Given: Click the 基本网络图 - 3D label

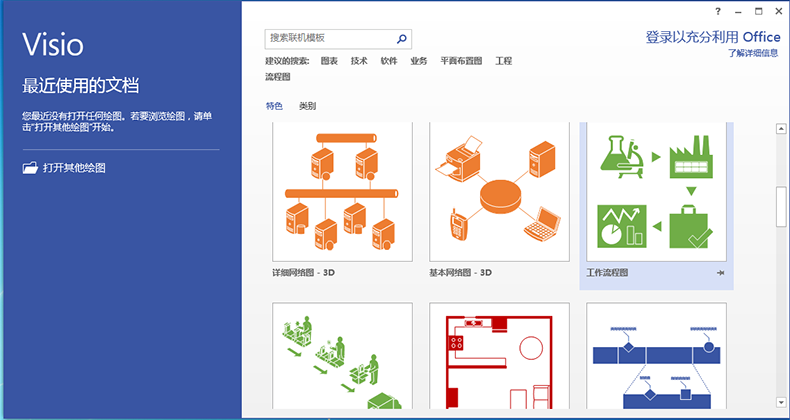Looking at the screenshot, I should tap(460, 273).
